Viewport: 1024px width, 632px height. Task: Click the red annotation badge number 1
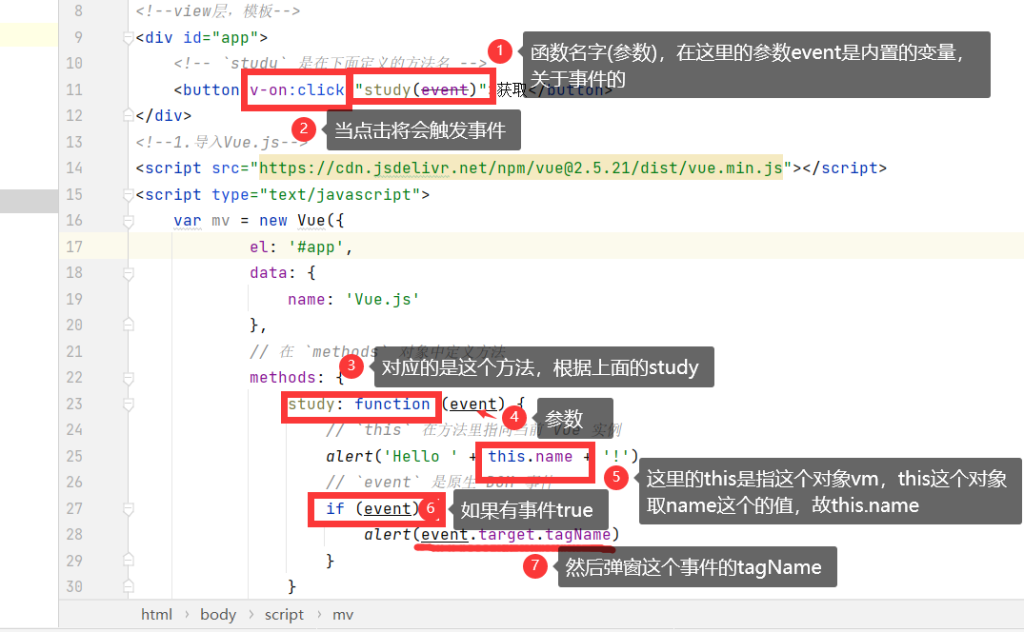point(499,51)
